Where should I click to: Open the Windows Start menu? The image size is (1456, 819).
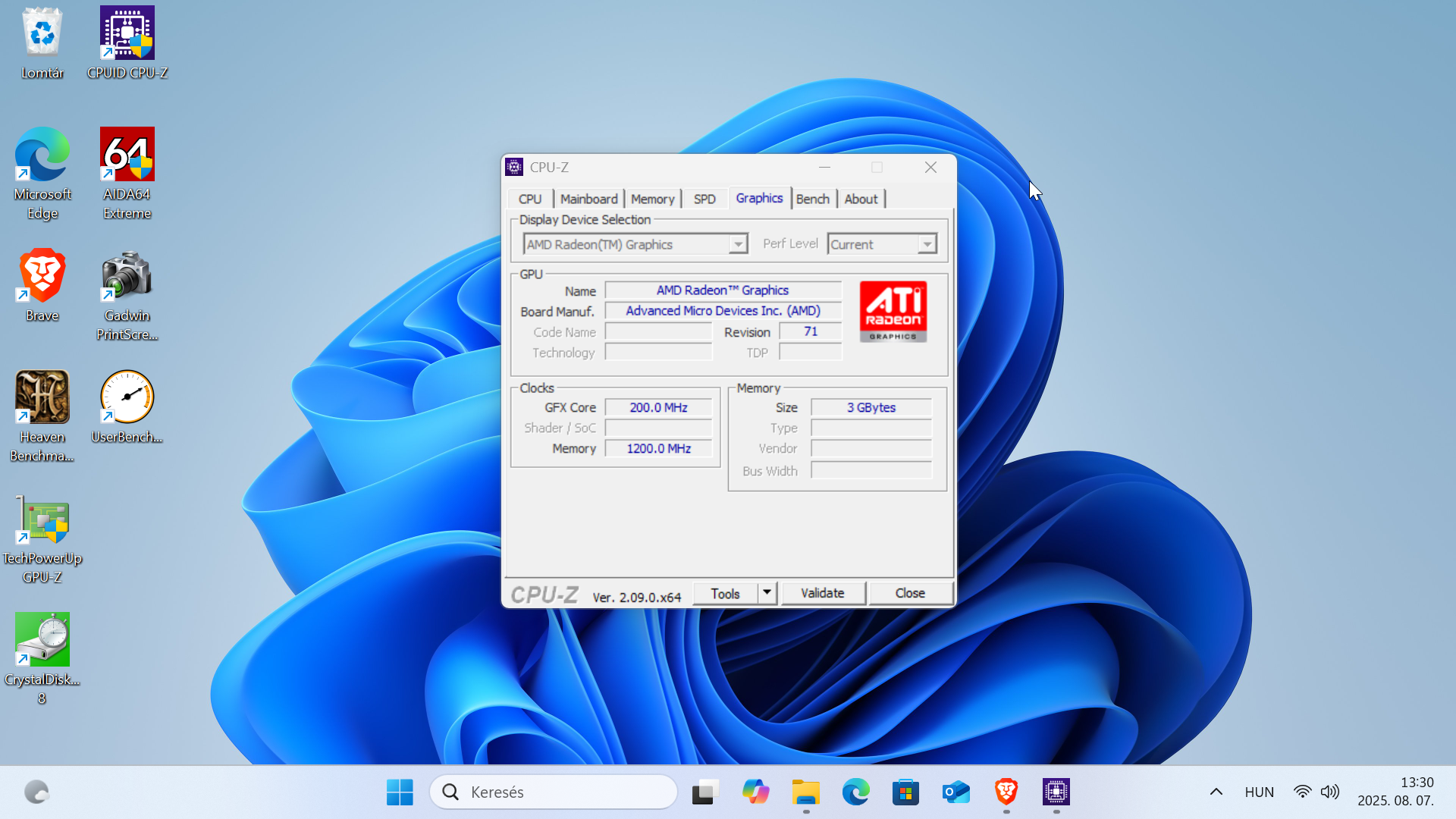click(x=400, y=792)
